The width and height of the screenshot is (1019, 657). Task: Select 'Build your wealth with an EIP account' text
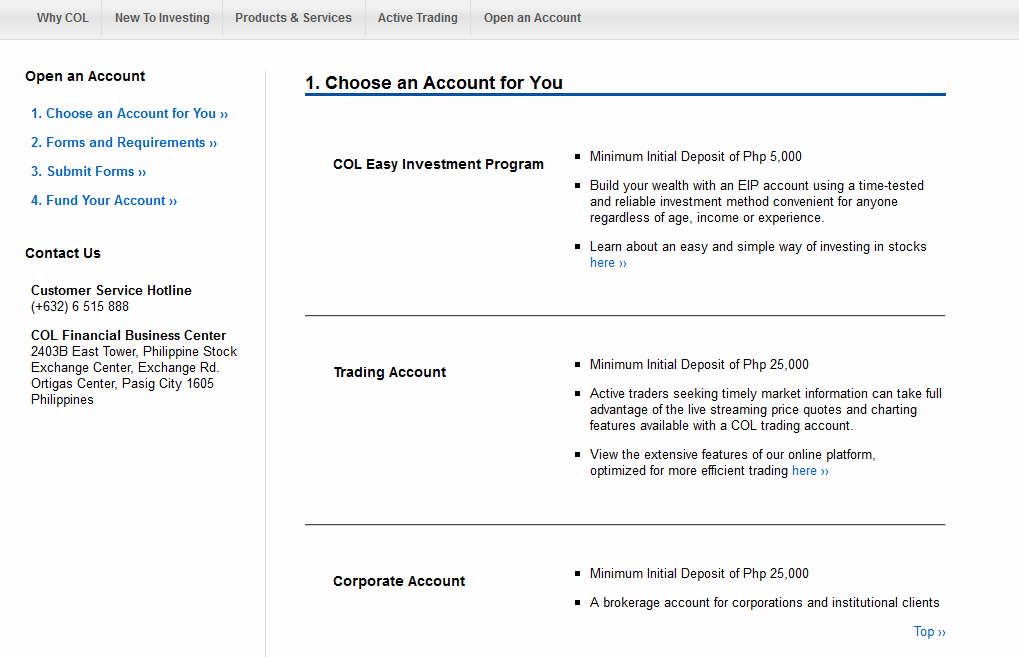coord(756,201)
